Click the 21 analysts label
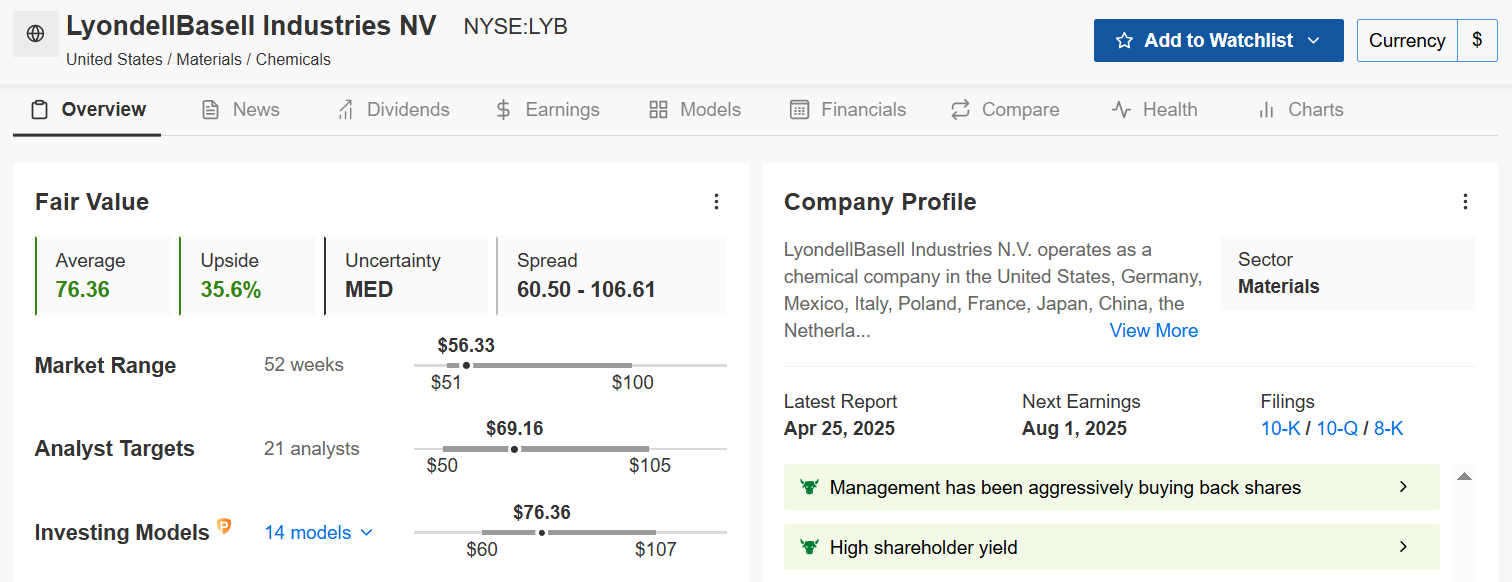This screenshot has width=1512, height=582. tap(312, 449)
